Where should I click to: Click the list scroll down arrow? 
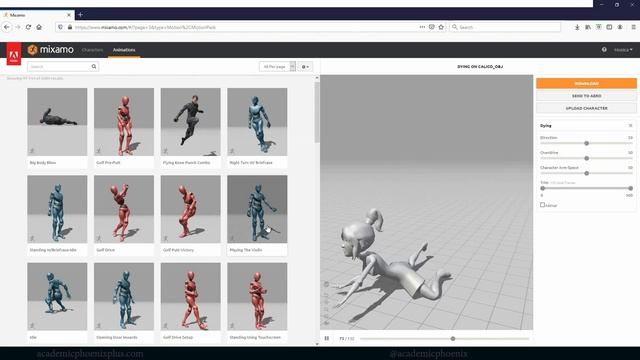pyautogui.click(x=317, y=344)
